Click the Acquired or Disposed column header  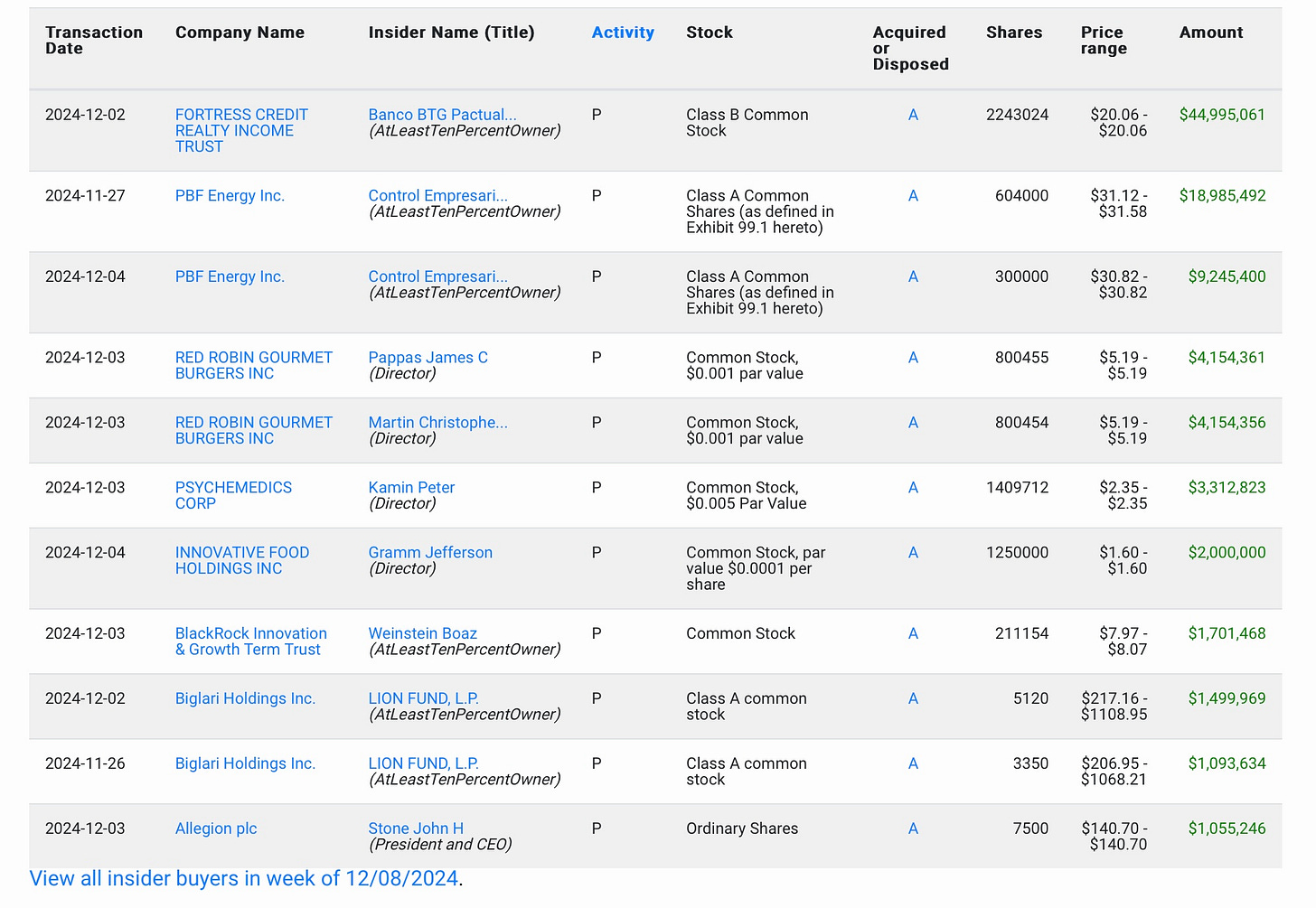coord(910,49)
